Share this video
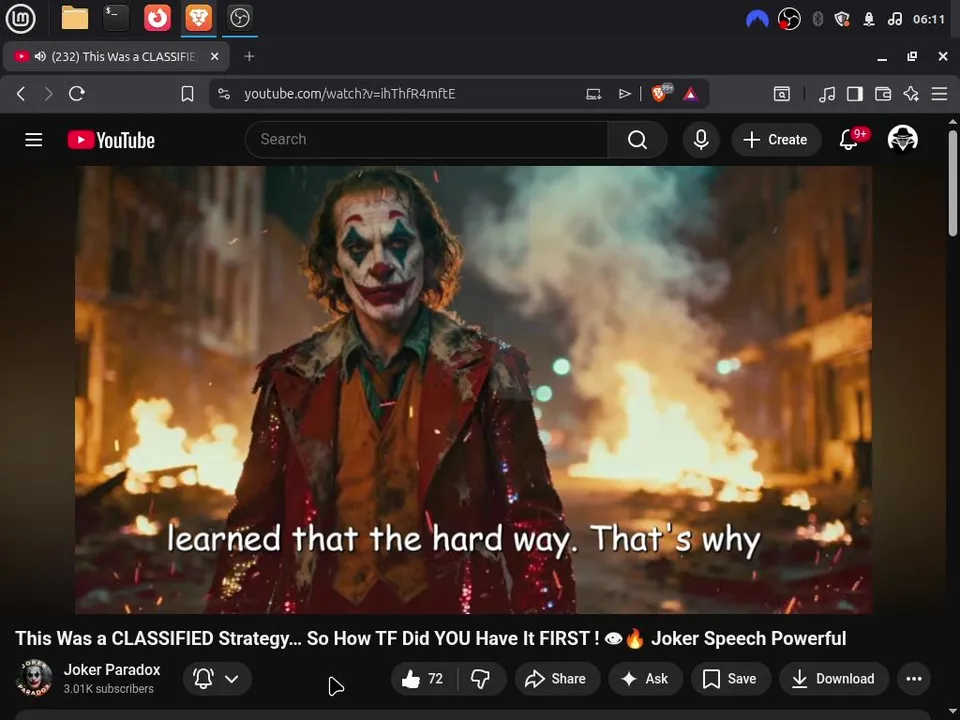 pyautogui.click(x=557, y=678)
